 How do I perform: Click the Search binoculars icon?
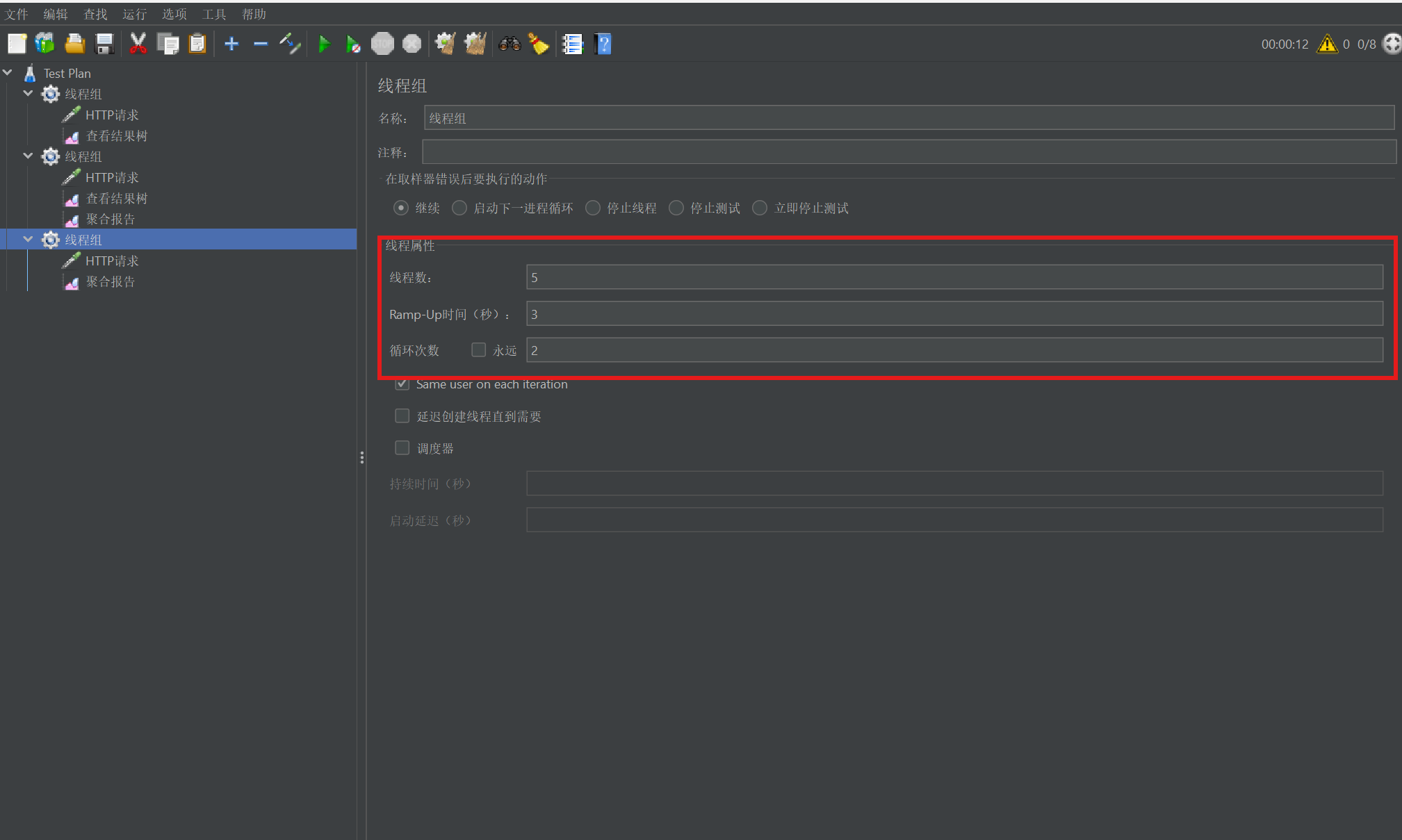tap(510, 44)
